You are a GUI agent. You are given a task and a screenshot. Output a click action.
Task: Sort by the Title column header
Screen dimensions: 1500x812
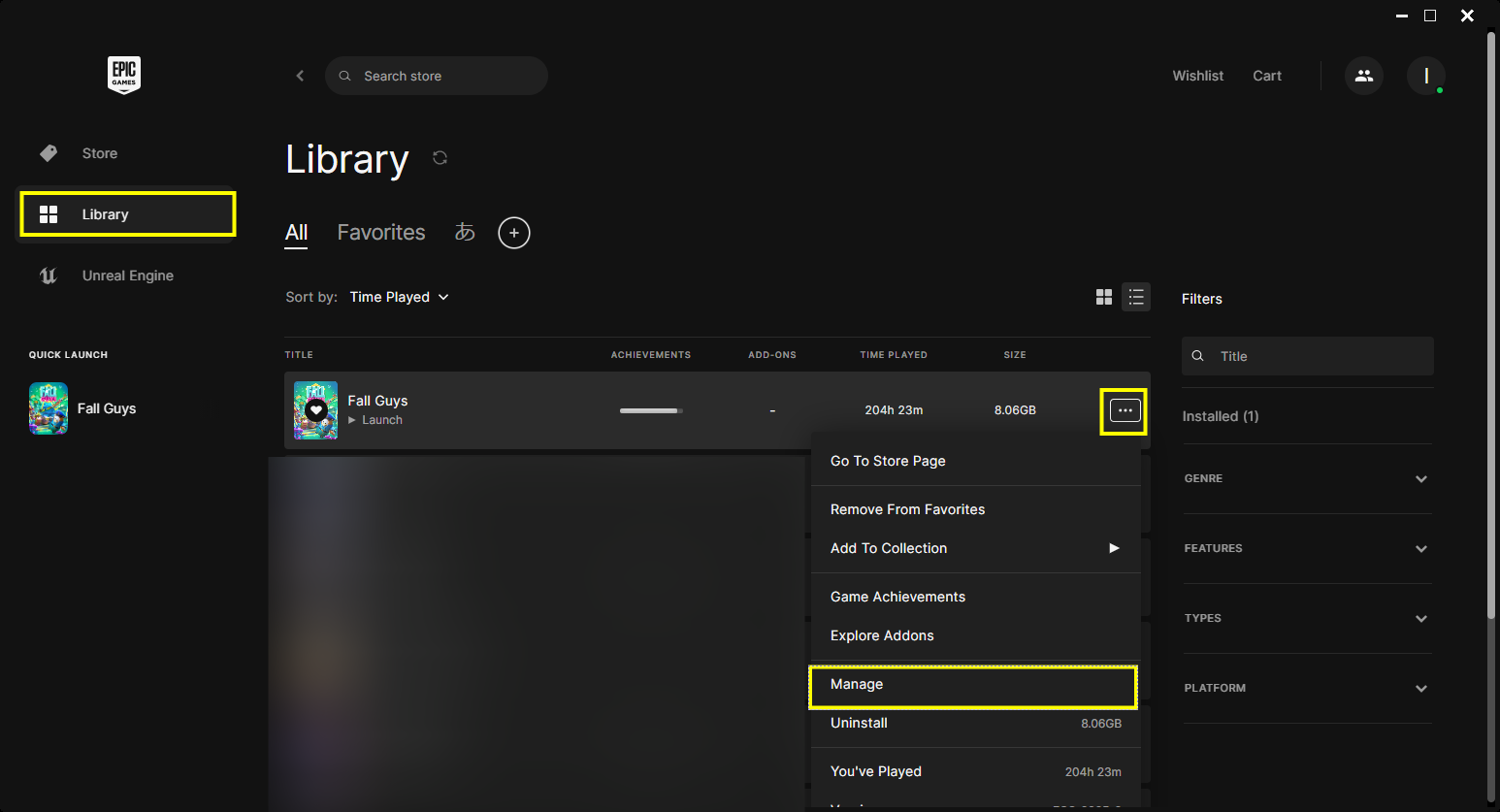tap(299, 355)
